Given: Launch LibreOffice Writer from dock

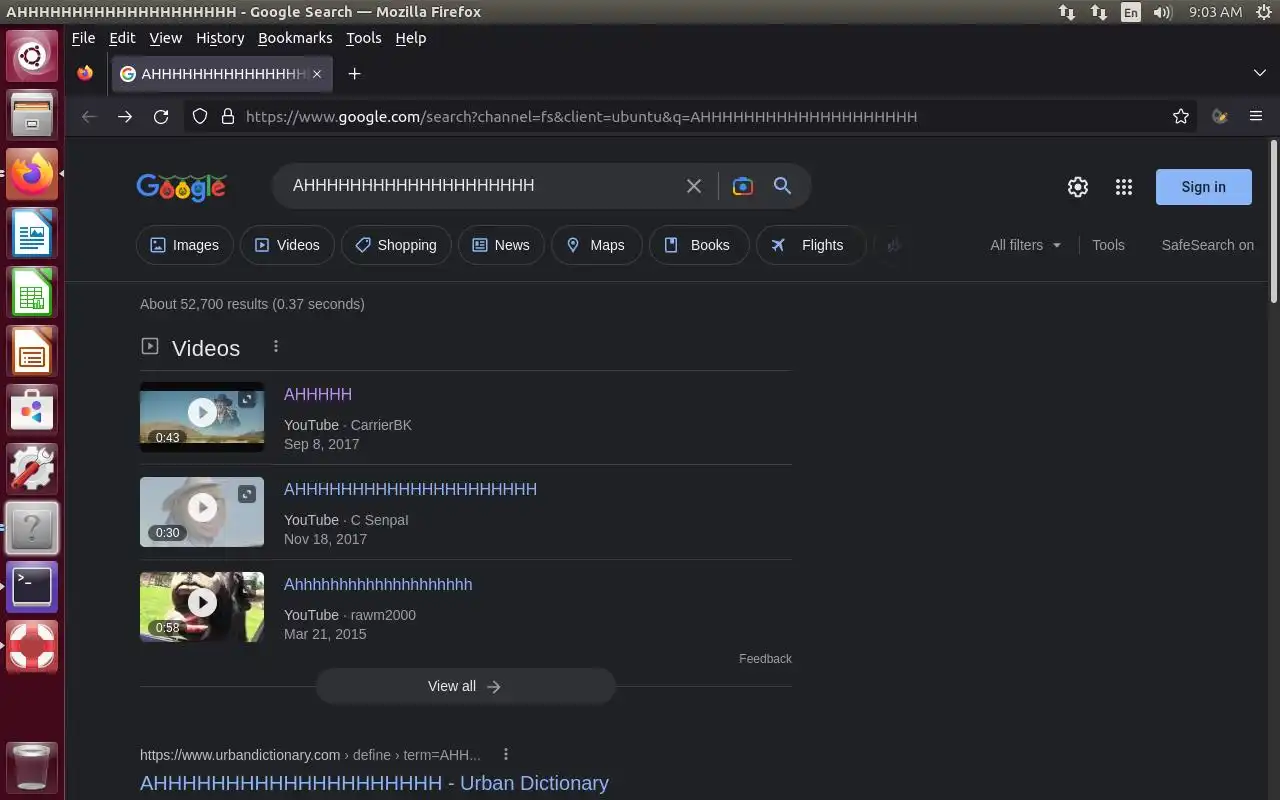Looking at the screenshot, I should pyautogui.click(x=32, y=232).
